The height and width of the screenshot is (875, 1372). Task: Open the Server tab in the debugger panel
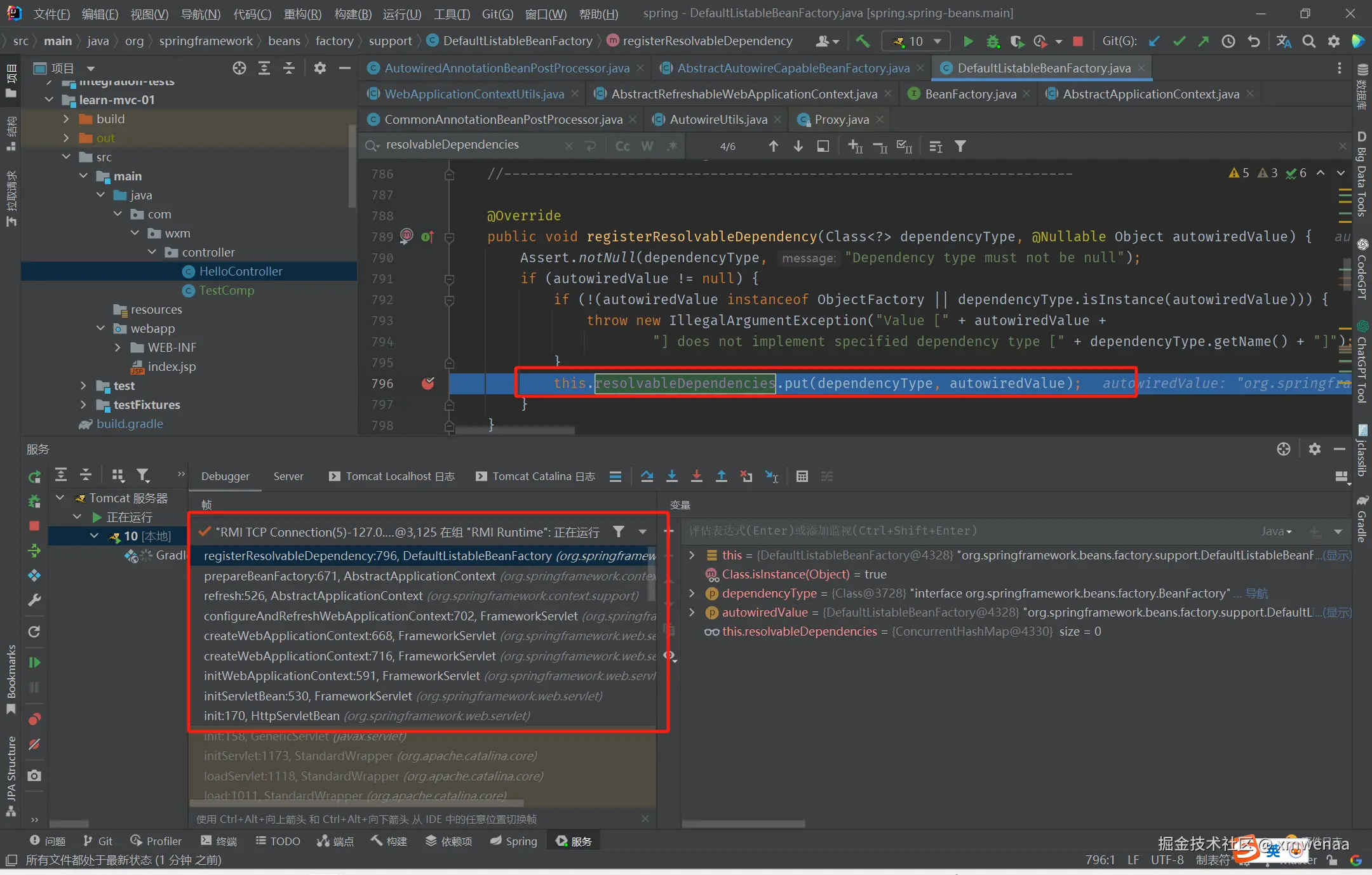tap(288, 476)
